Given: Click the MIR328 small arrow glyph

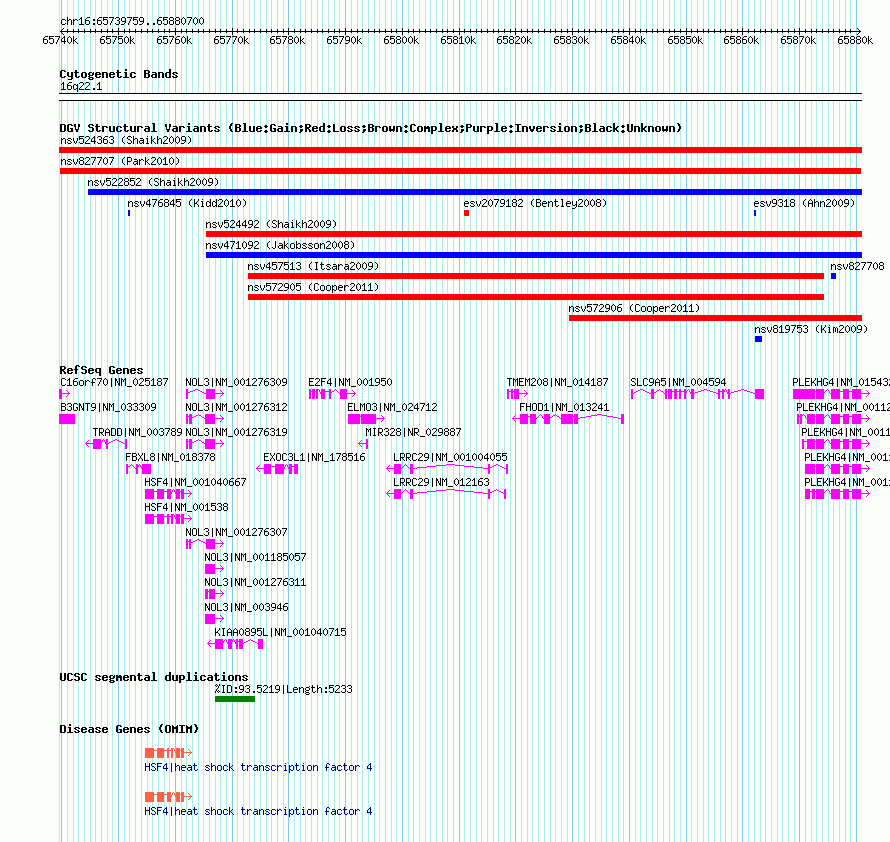Looking at the screenshot, I should point(363,444).
